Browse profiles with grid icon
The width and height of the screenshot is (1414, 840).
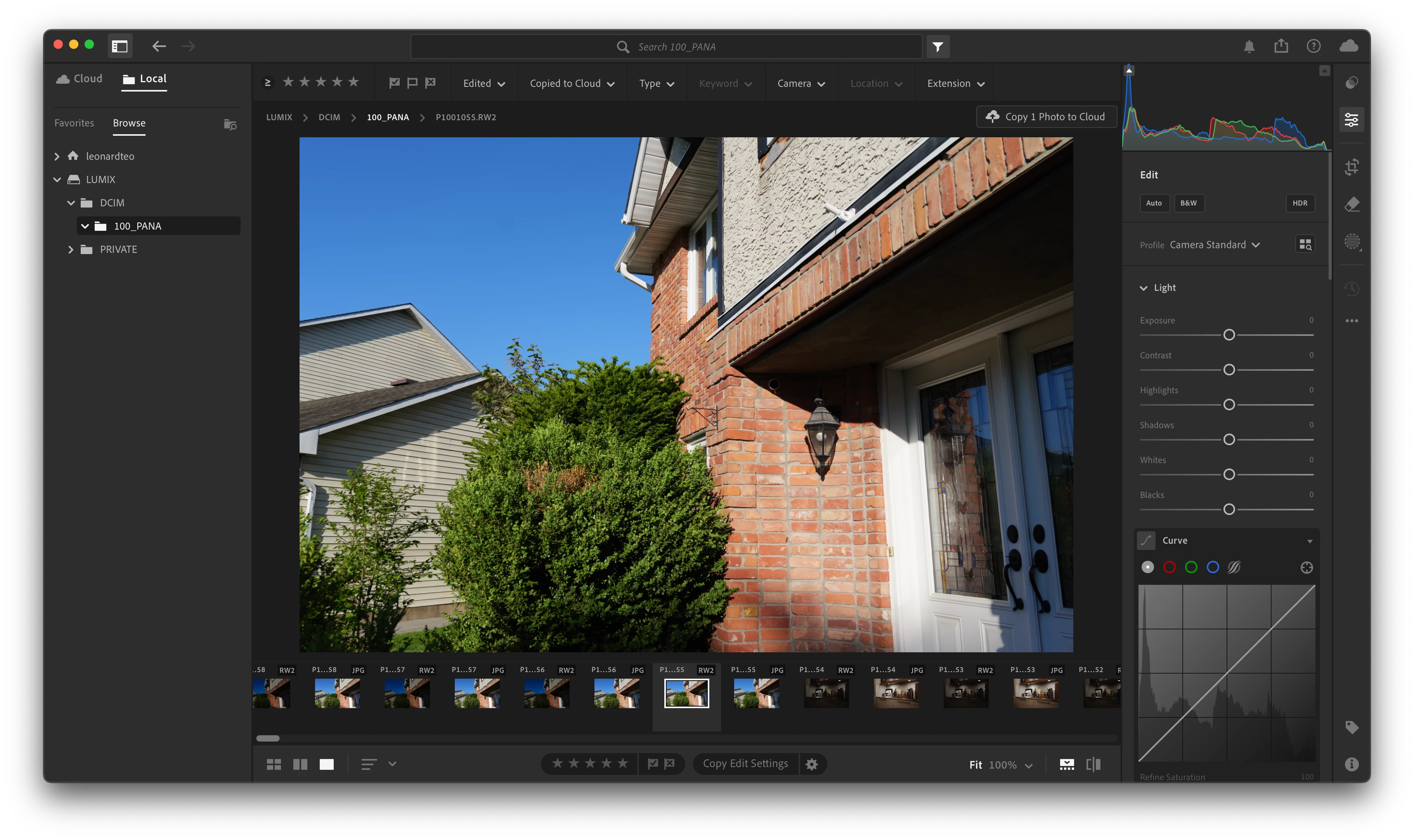(x=1305, y=245)
